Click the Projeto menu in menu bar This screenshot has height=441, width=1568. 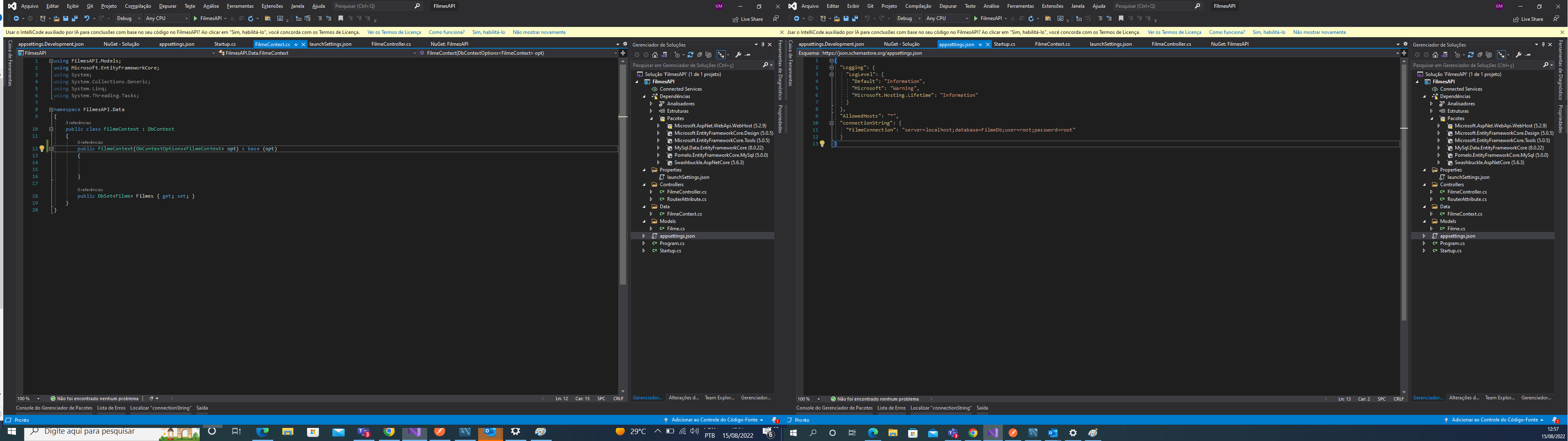109,6
